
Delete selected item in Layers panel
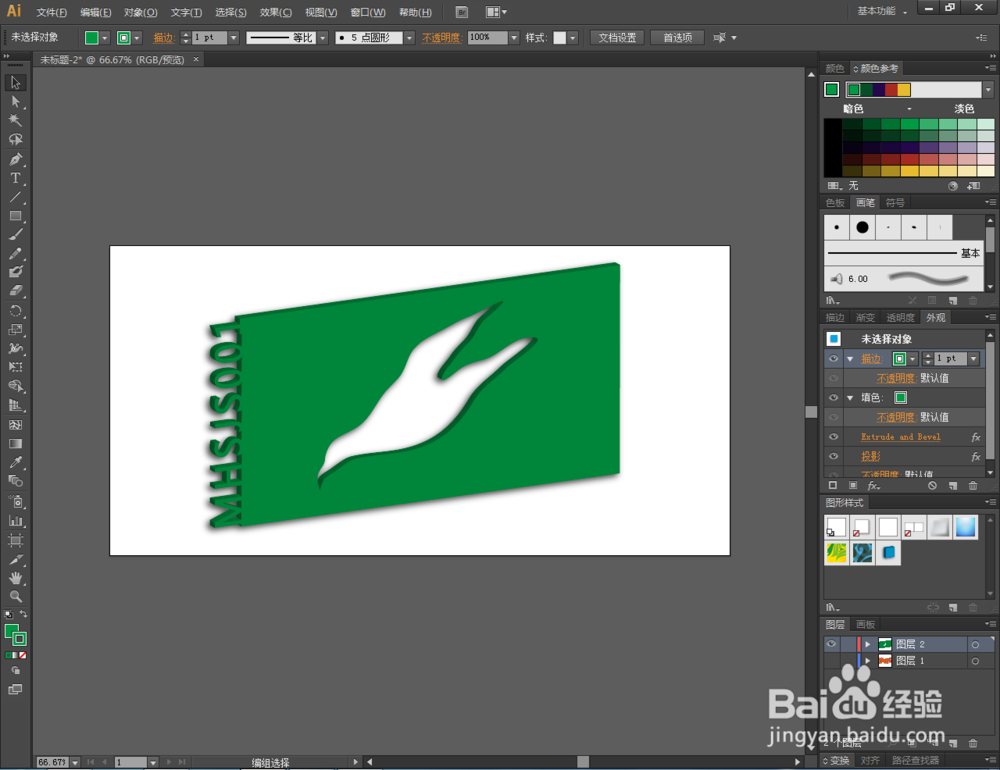pyautogui.click(x=973, y=743)
